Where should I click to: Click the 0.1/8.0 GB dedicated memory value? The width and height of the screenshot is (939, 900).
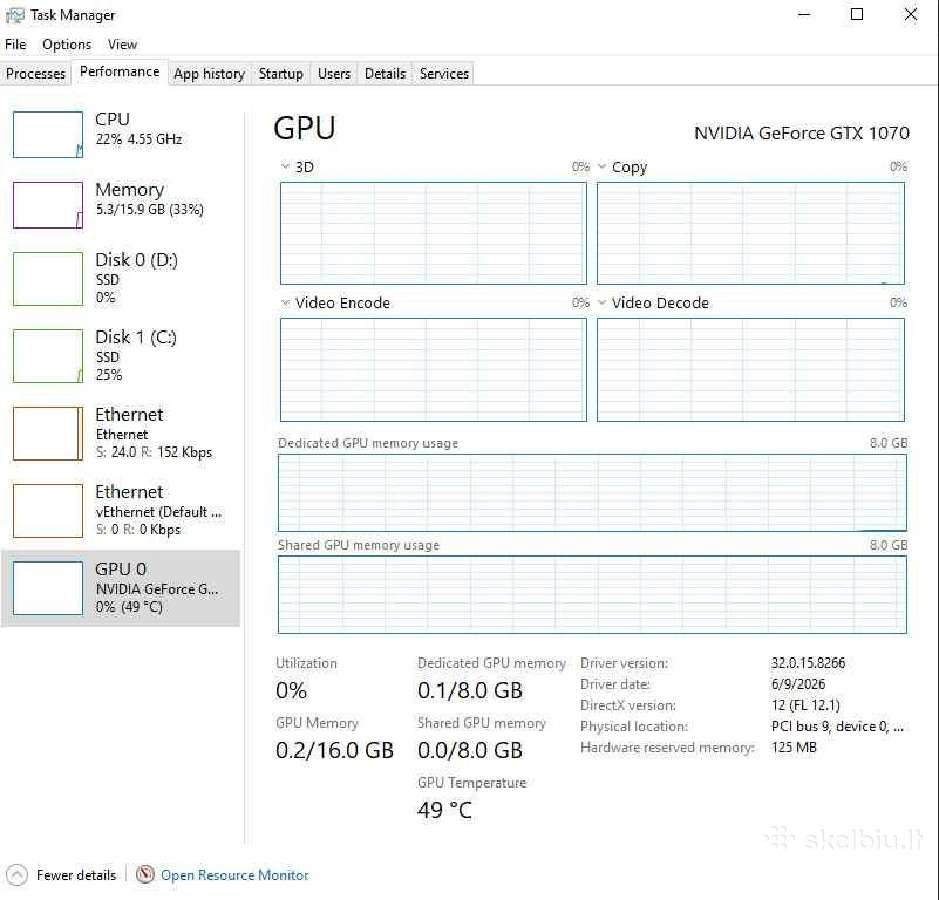click(x=470, y=690)
